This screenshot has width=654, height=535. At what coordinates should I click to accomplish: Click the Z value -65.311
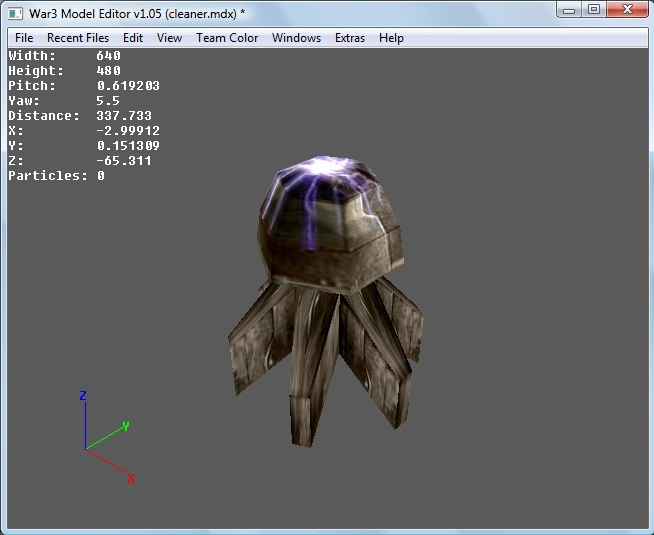tap(124, 161)
